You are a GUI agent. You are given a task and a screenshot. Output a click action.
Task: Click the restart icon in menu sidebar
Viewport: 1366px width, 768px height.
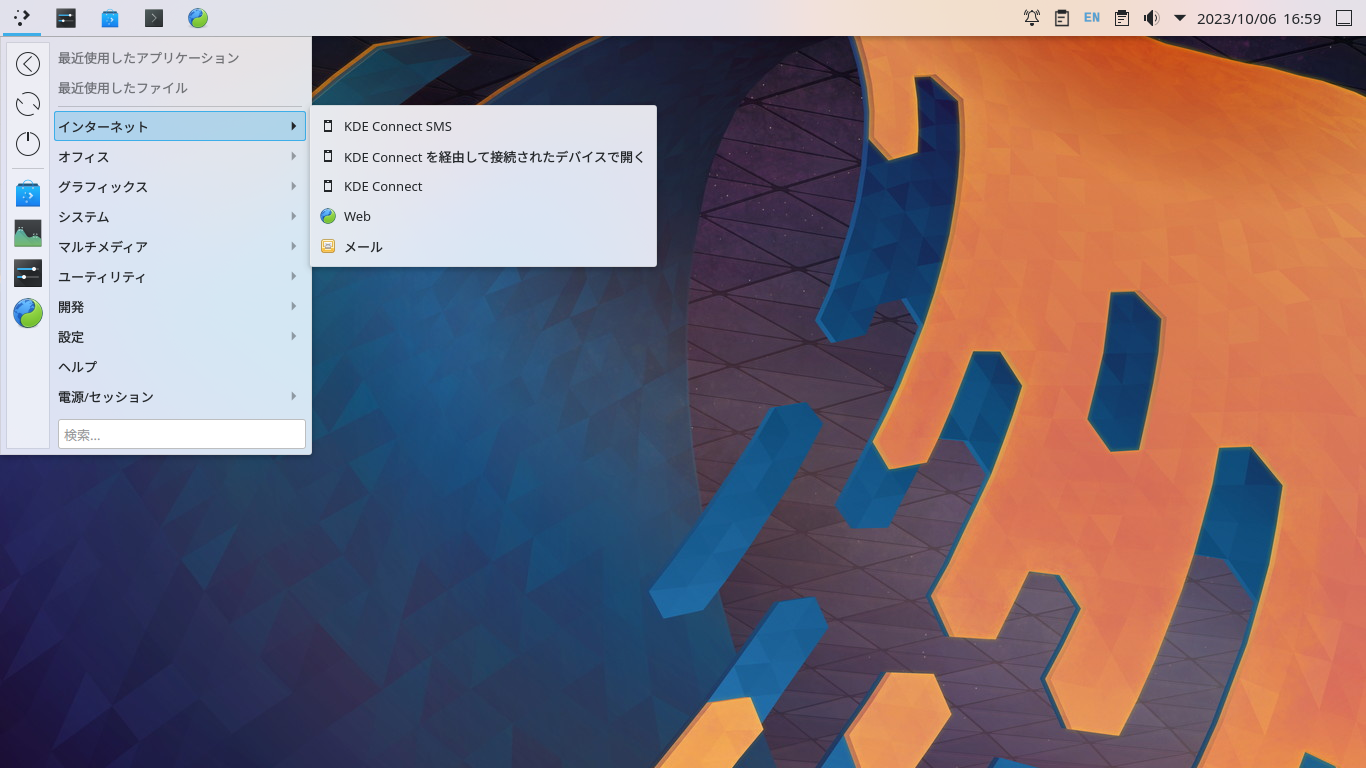pyautogui.click(x=28, y=104)
